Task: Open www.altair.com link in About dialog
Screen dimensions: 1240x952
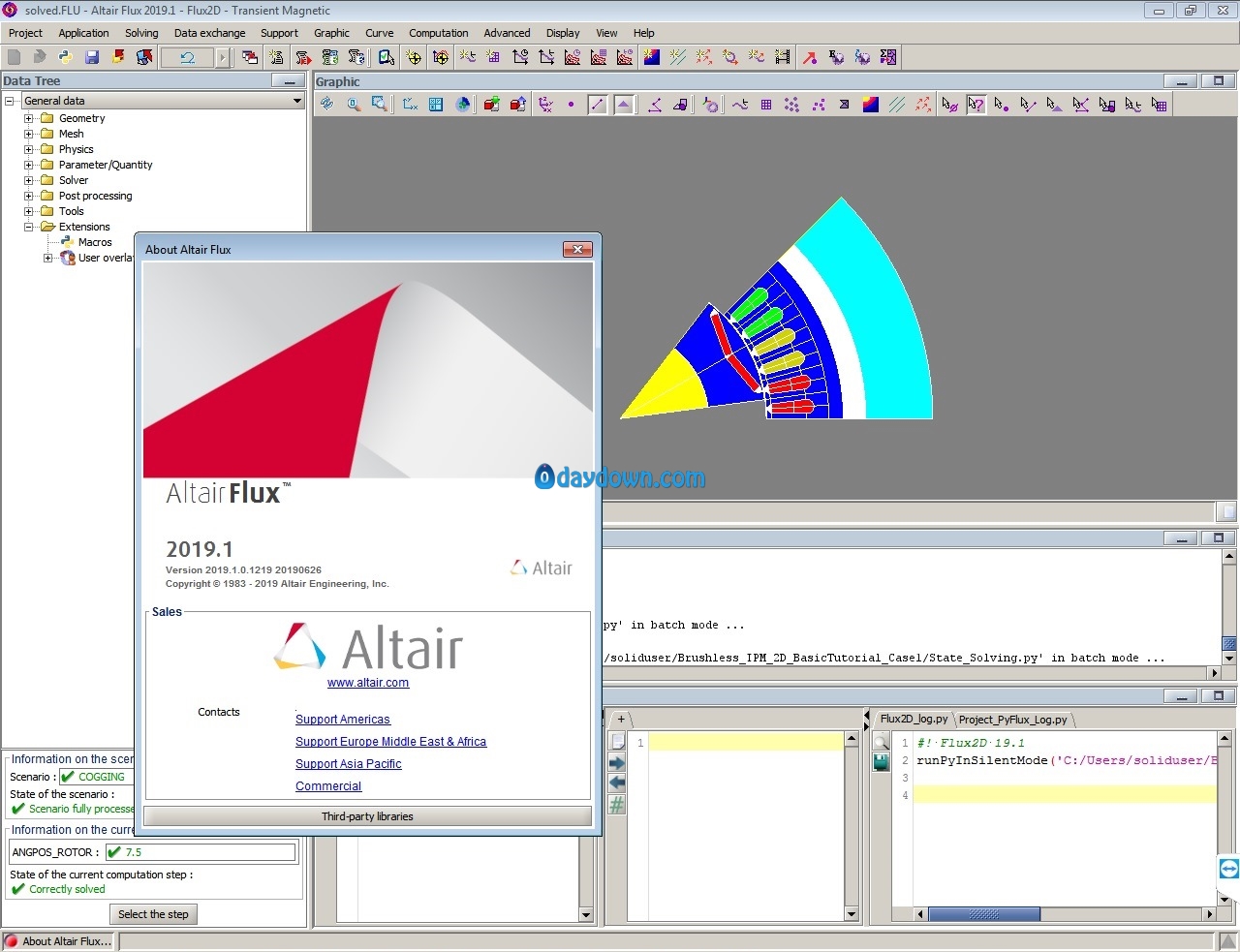Action: 368,683
